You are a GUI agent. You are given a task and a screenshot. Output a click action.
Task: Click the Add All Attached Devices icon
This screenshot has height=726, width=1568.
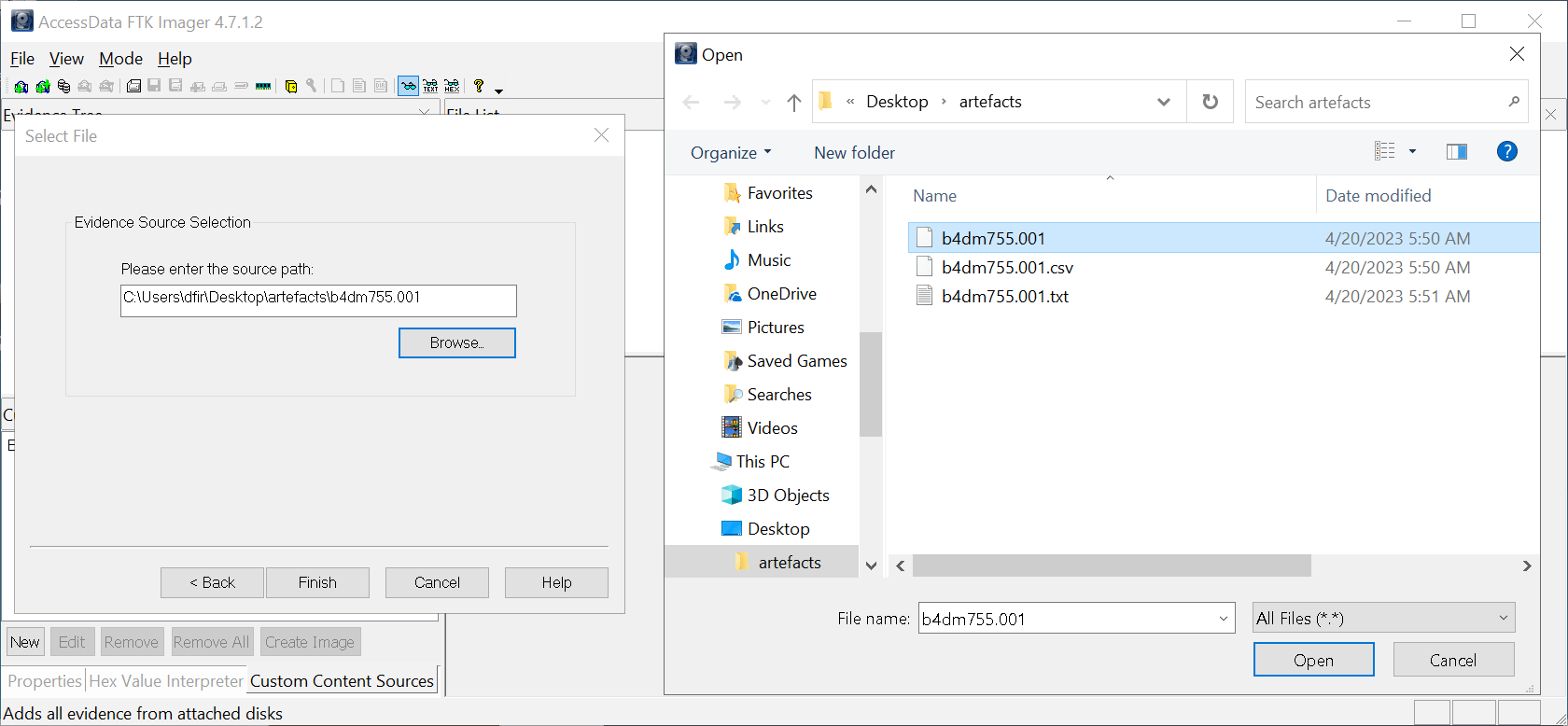[42, 87]
